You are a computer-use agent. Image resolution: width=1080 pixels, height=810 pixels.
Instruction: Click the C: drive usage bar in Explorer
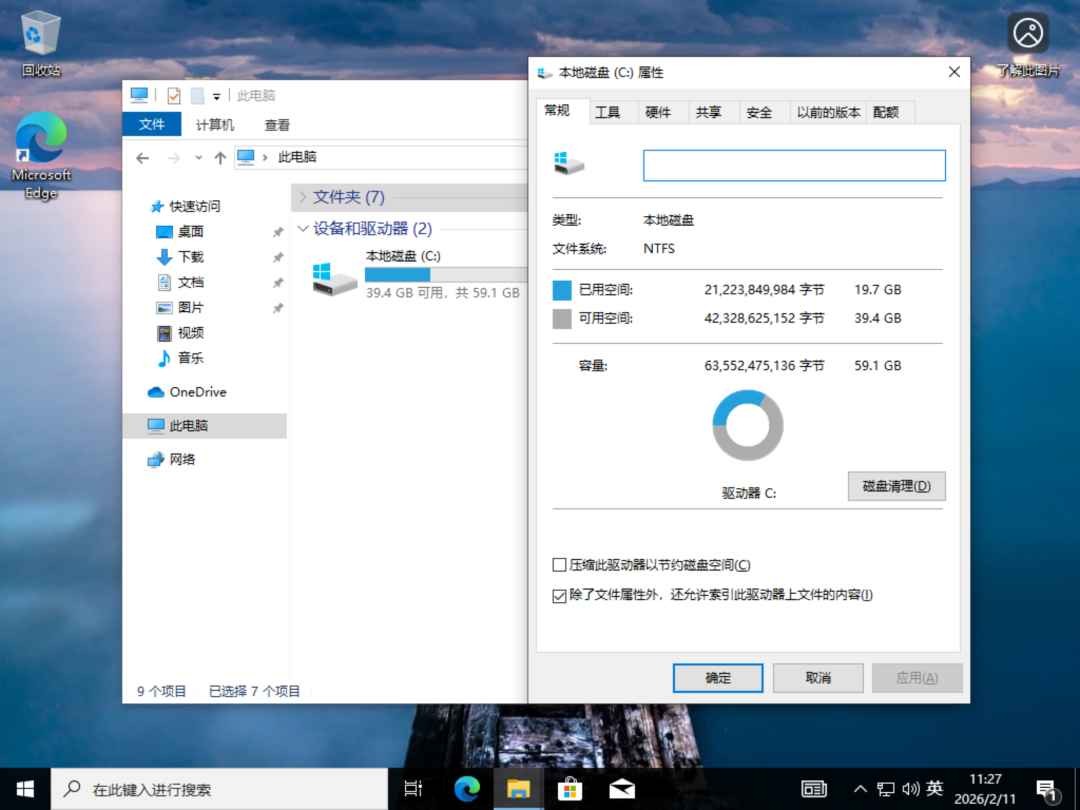pyautogui.click(x=446, y=275)
